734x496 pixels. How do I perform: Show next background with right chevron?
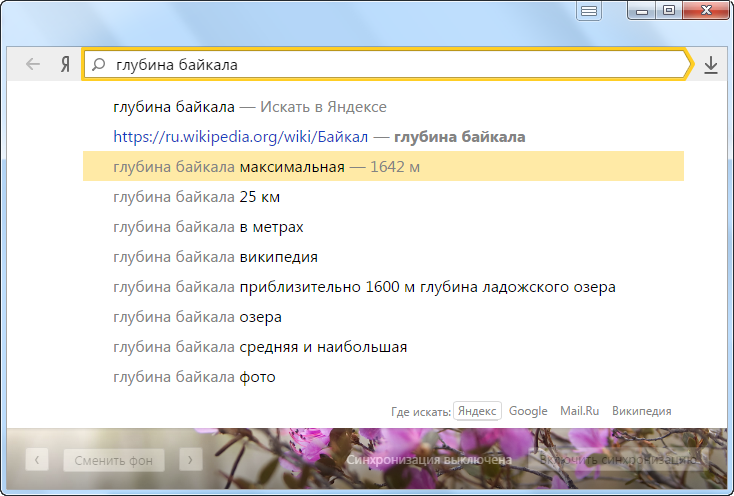pos(191,460)
